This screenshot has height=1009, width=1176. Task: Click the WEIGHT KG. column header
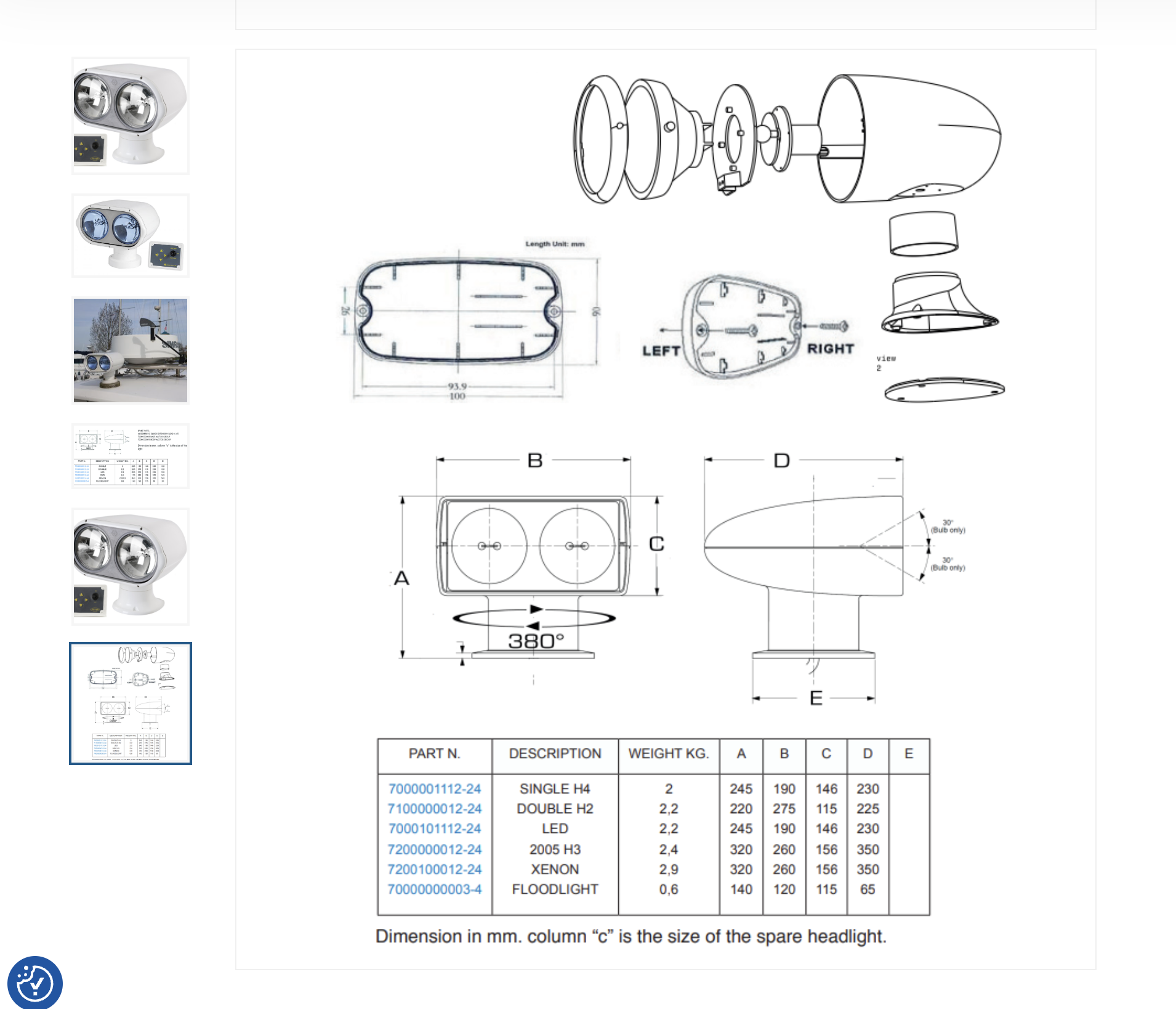coord(669,754)
